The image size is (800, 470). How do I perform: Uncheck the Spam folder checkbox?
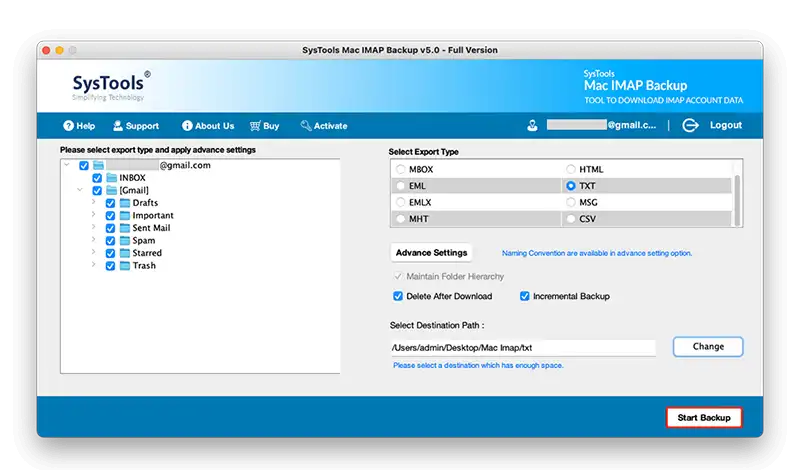click(x=110, y=240)
